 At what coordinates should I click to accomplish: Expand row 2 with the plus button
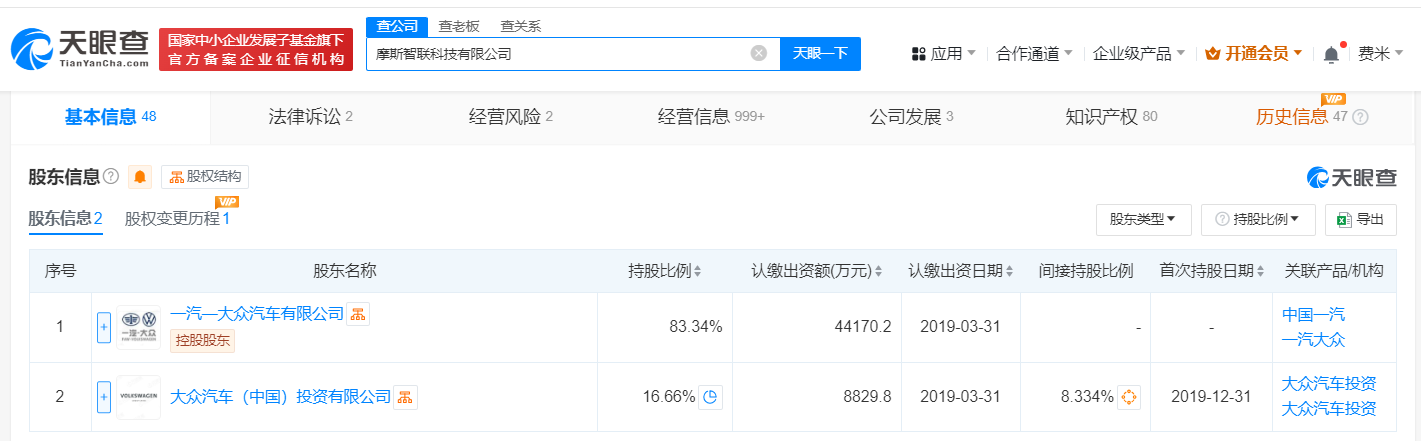104,397
